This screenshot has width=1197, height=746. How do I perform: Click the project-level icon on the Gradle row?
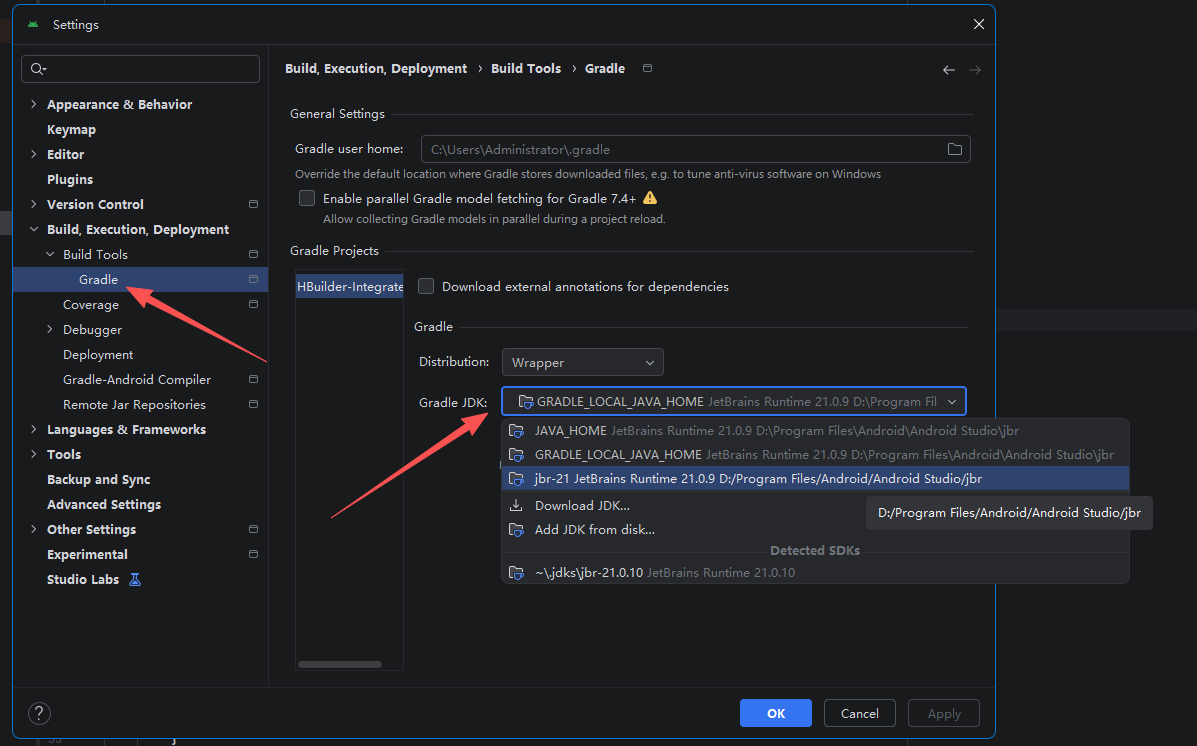click(253, 279)
